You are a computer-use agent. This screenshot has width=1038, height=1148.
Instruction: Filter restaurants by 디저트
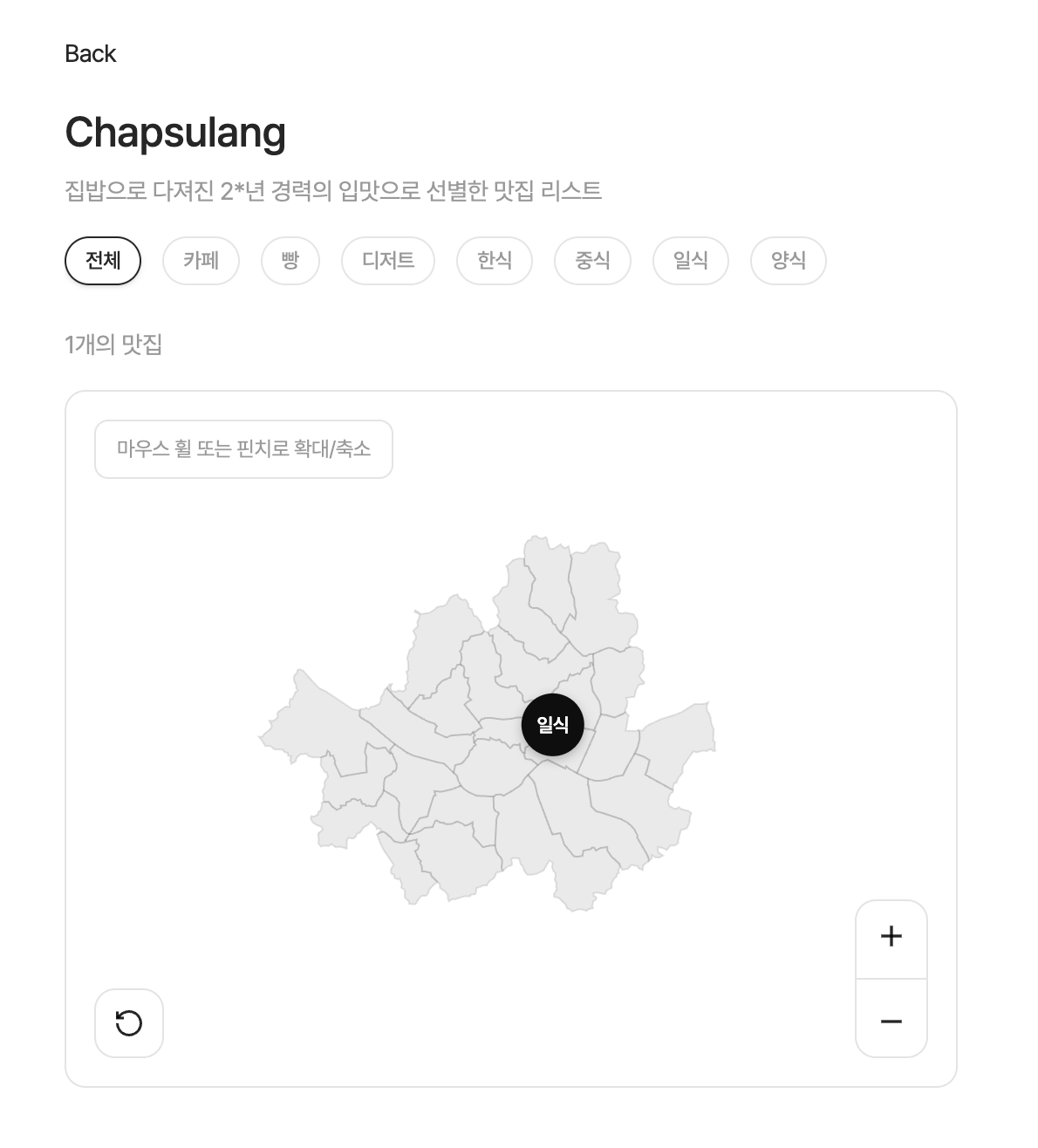(387, 261)
